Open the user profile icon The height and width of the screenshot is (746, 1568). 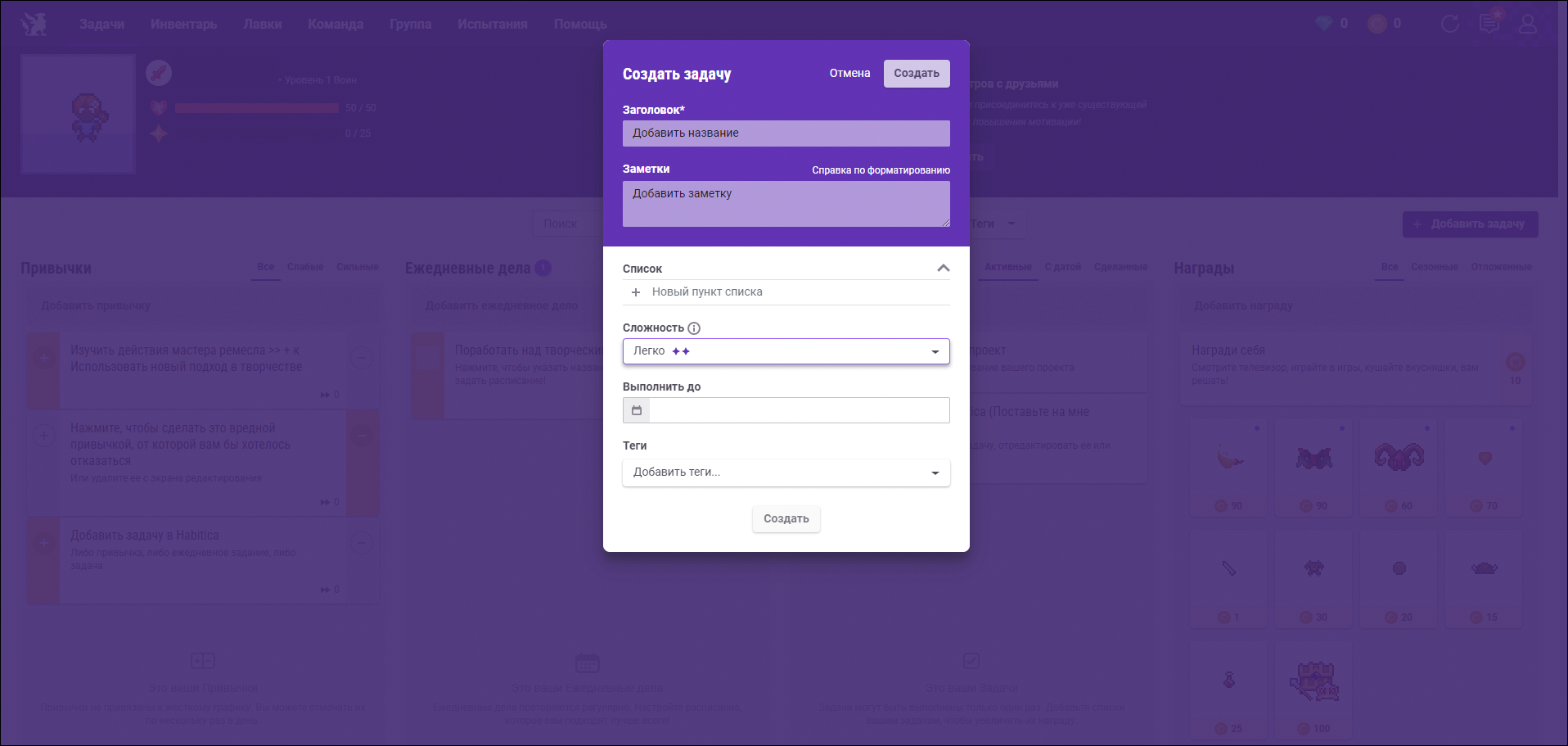pos(1527,24)
